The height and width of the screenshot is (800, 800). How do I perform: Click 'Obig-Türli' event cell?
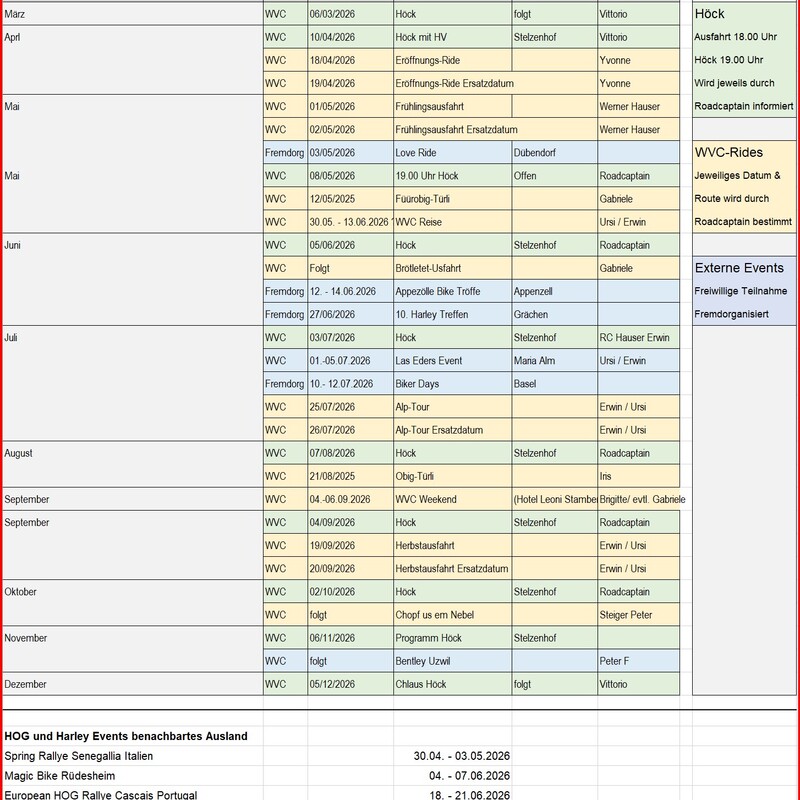pos(452,476)
